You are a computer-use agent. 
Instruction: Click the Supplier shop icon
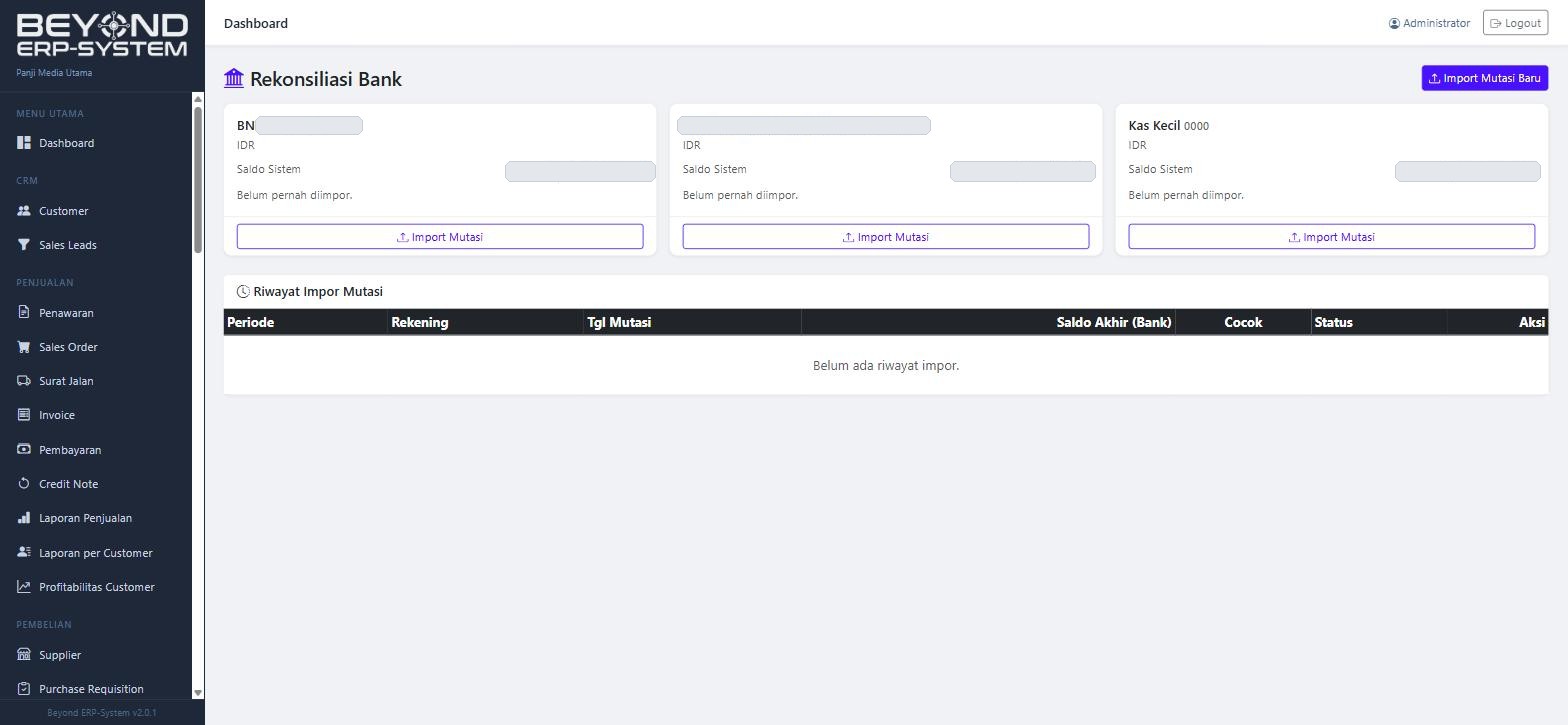24,655
